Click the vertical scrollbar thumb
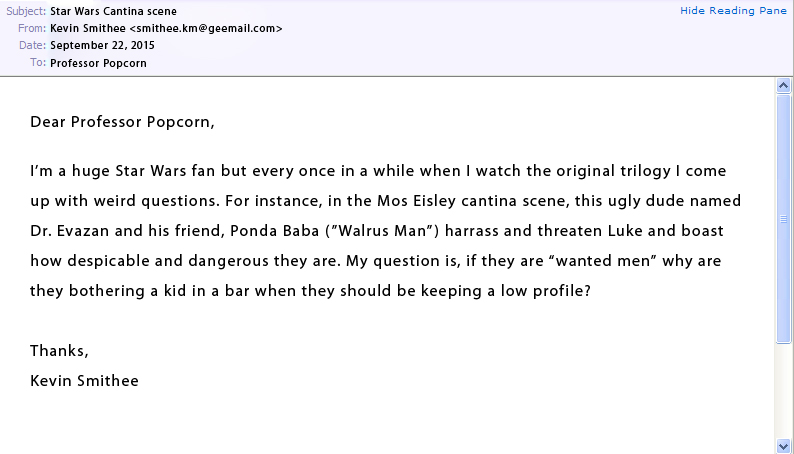 pos(784,218)
